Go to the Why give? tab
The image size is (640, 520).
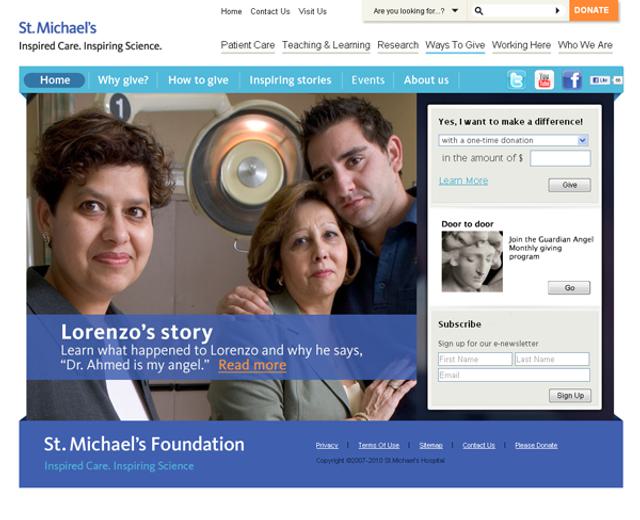[x=123, y=80]
